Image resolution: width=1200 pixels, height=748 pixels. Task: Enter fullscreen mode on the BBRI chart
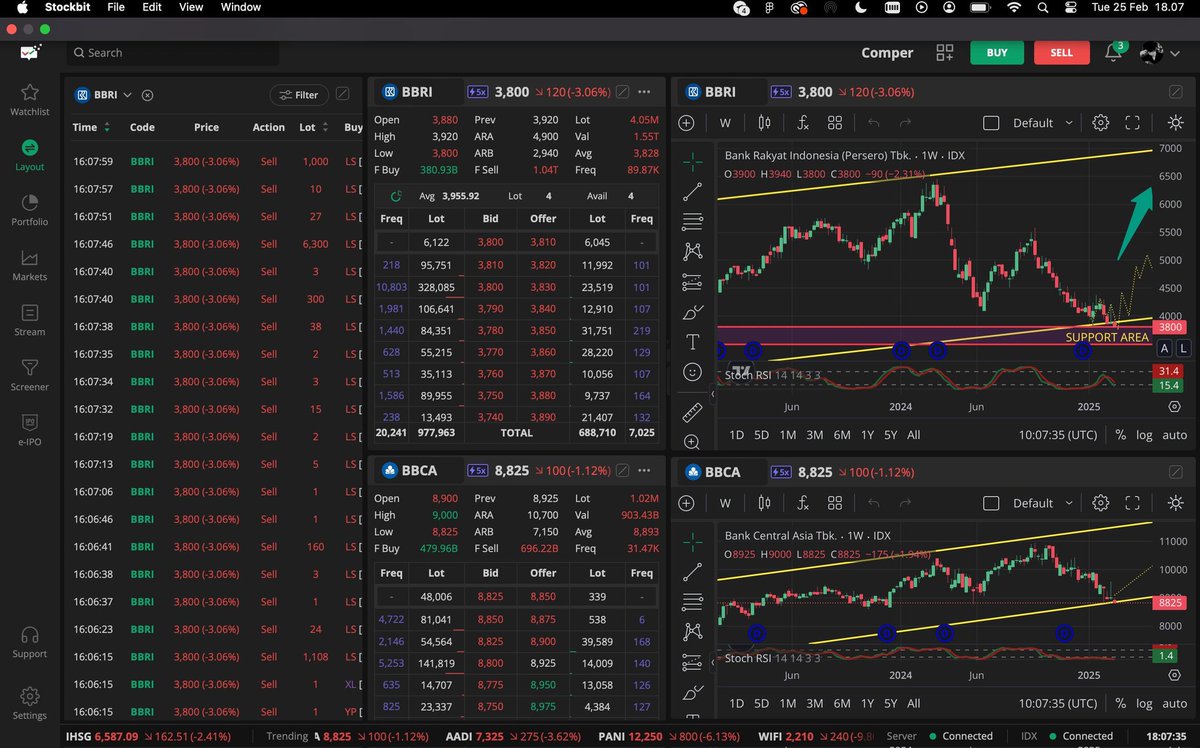tap(1133, 123)
